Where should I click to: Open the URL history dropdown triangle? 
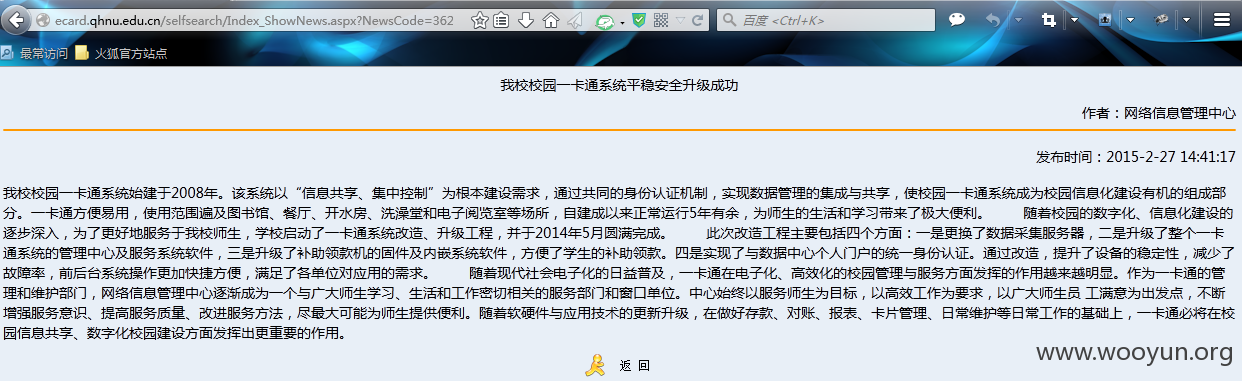[681, 20]
